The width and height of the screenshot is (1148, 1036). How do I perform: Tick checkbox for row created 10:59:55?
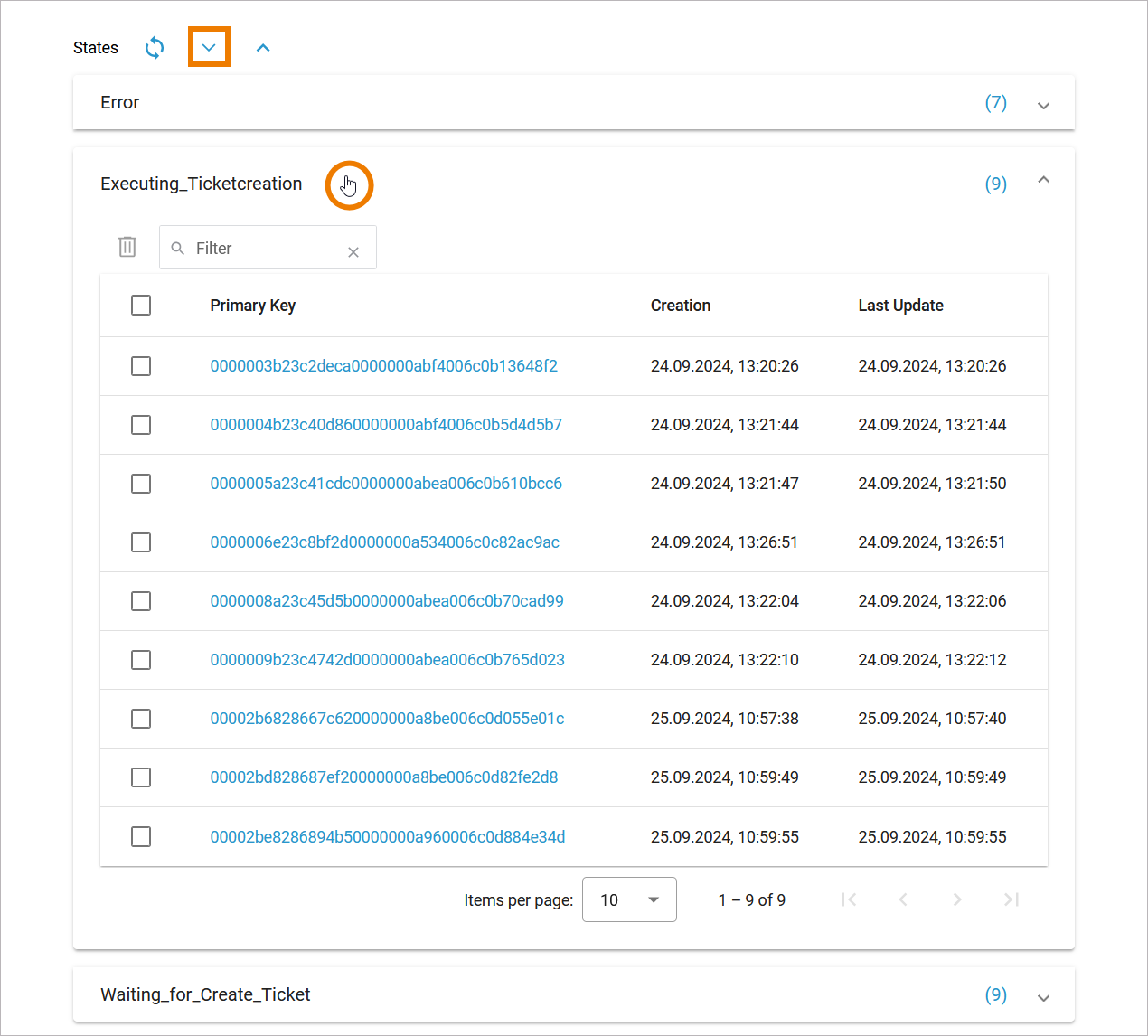pyautogui.click(x=141, y=837)
